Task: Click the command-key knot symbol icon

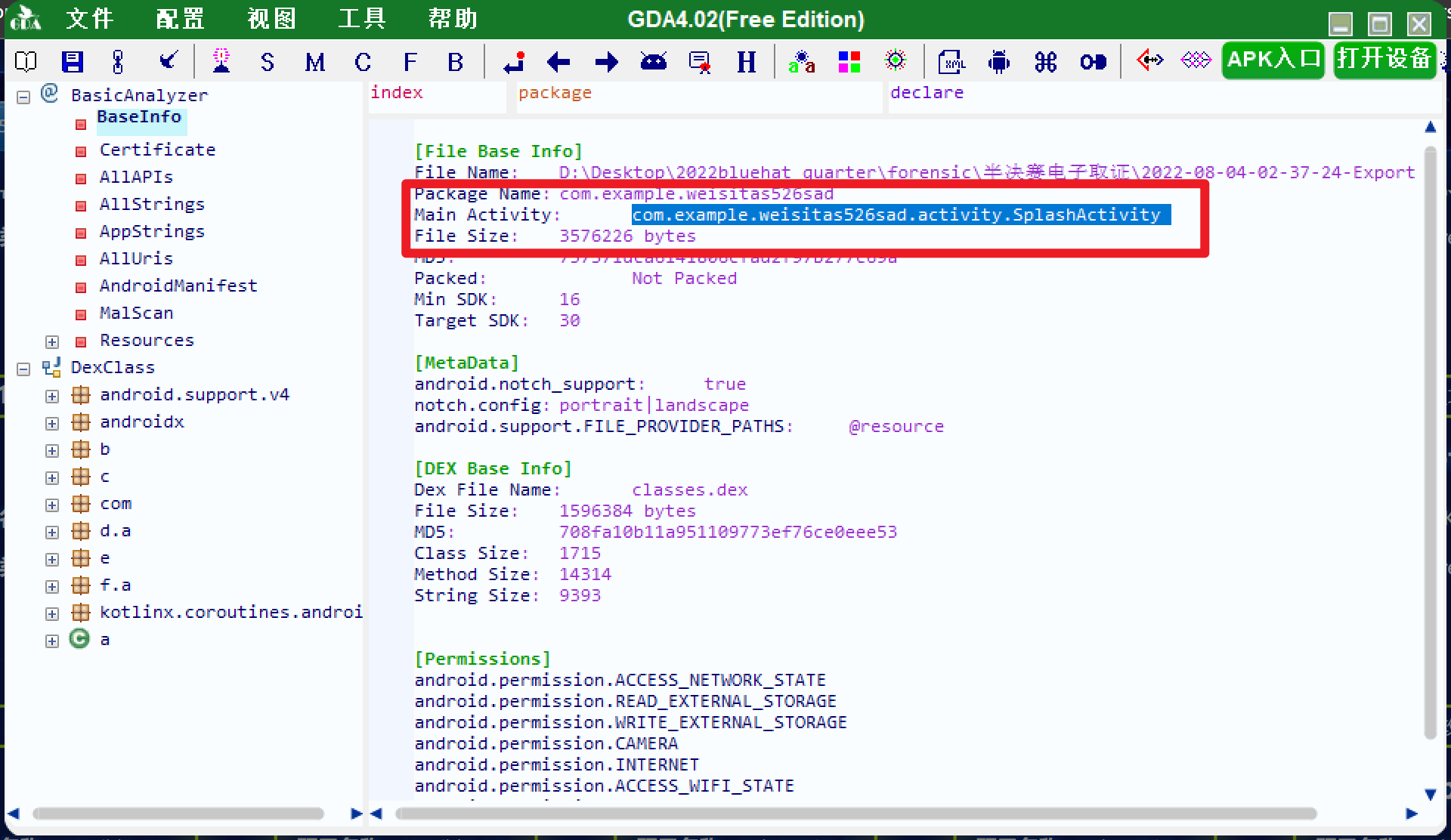Action: click(1046, 62)
